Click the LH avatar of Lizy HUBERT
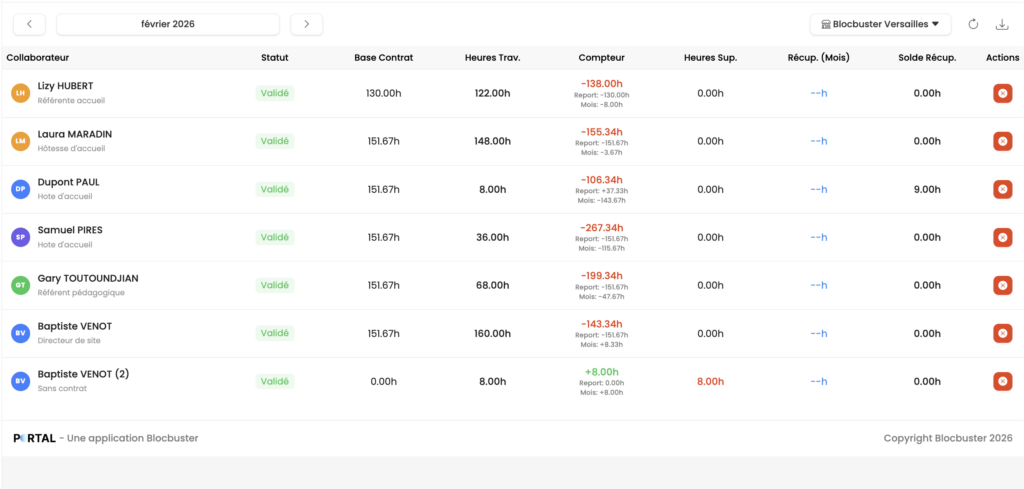 pos(20,93)
